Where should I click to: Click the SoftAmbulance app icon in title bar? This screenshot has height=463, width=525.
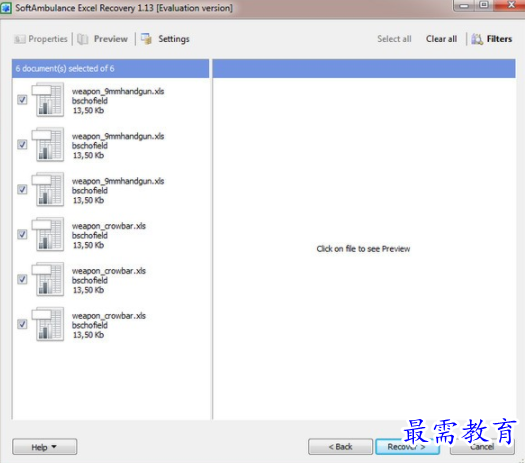[6, 8]
